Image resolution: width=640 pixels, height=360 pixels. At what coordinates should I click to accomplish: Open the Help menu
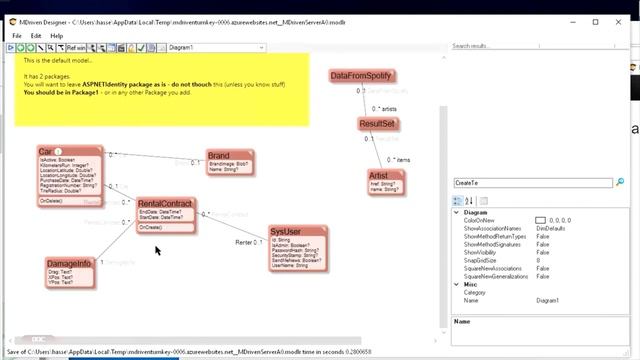[56, 36]
